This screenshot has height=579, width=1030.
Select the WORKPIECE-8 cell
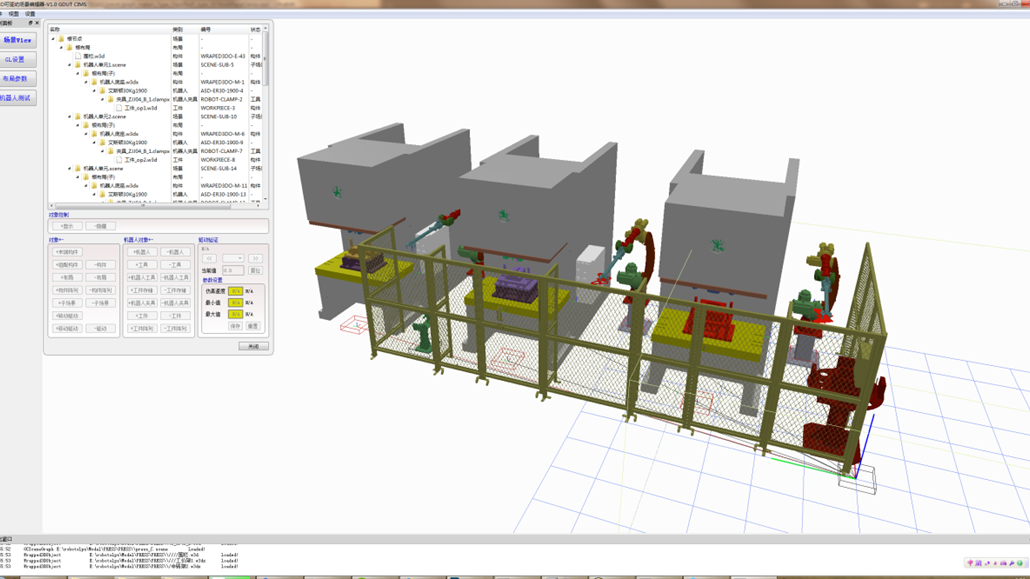tap(217, 160)
